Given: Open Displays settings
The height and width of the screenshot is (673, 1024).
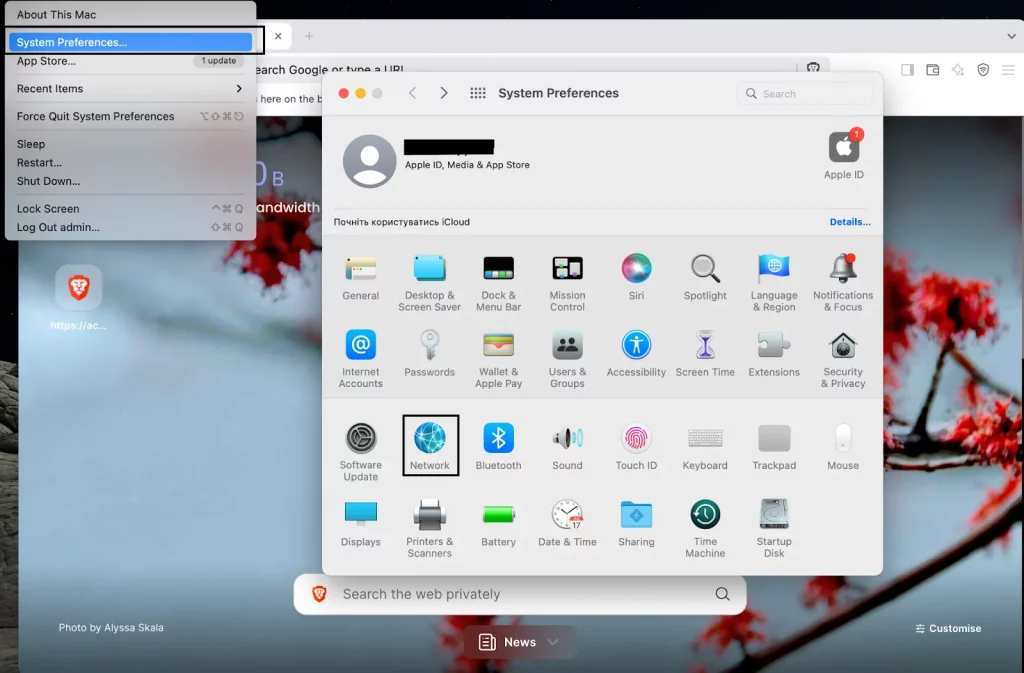Looking at the screenshot, I should click(x=360, y=523).
